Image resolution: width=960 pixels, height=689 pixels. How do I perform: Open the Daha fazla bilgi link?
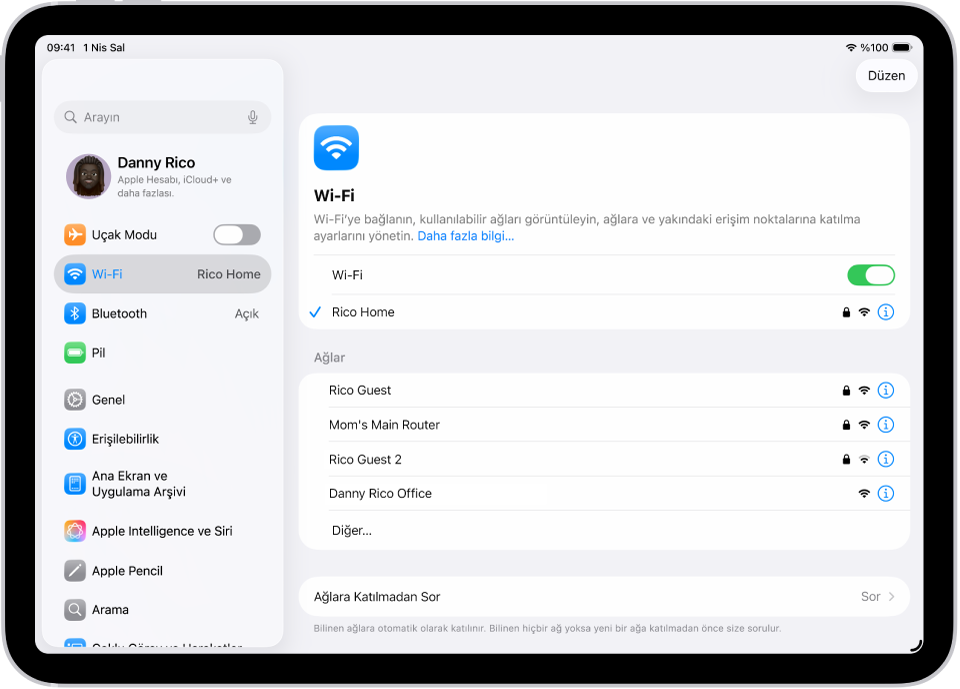[465, 236]
